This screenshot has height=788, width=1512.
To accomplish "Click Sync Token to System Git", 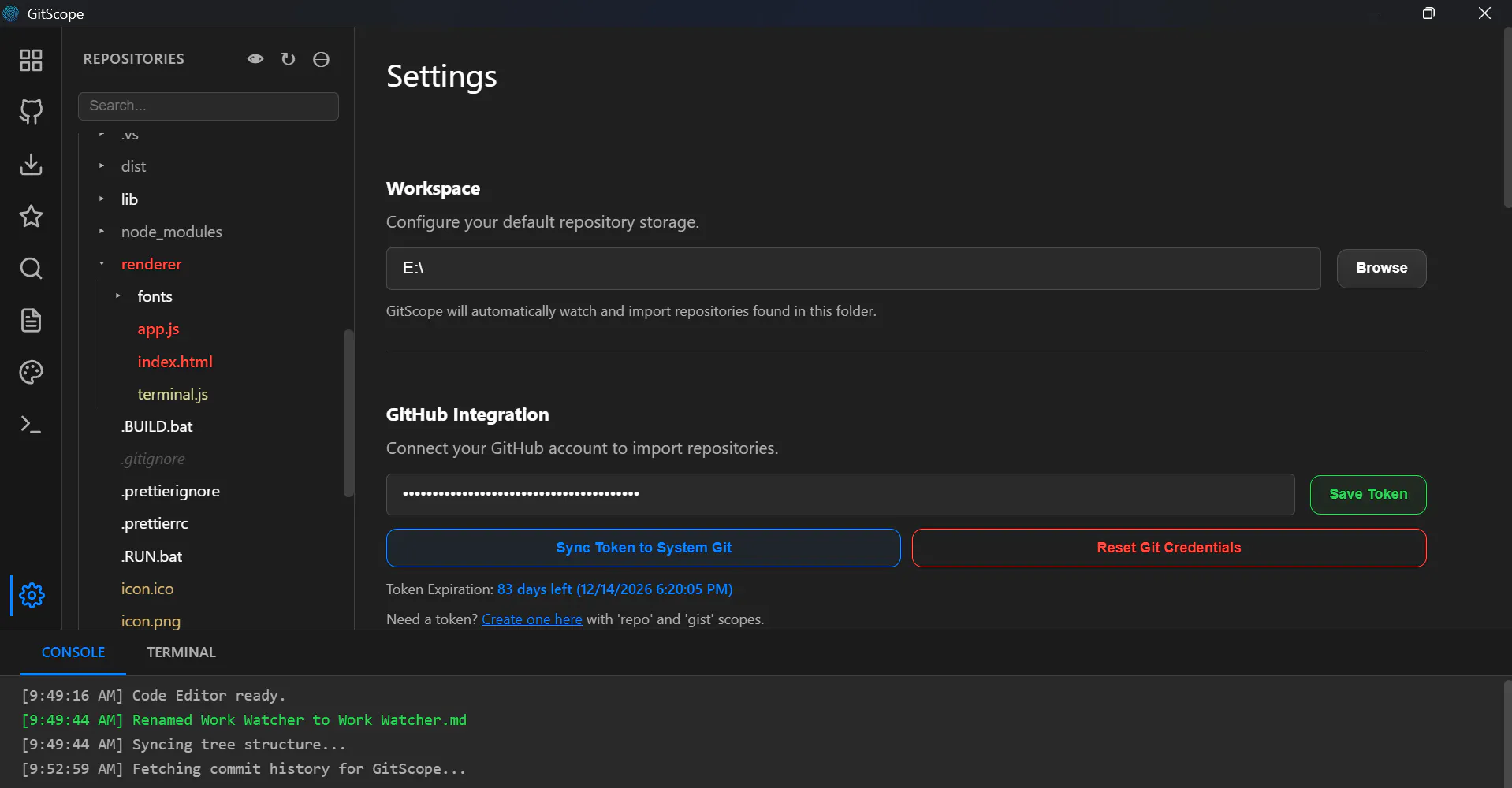I will click(x=643, y=548).
